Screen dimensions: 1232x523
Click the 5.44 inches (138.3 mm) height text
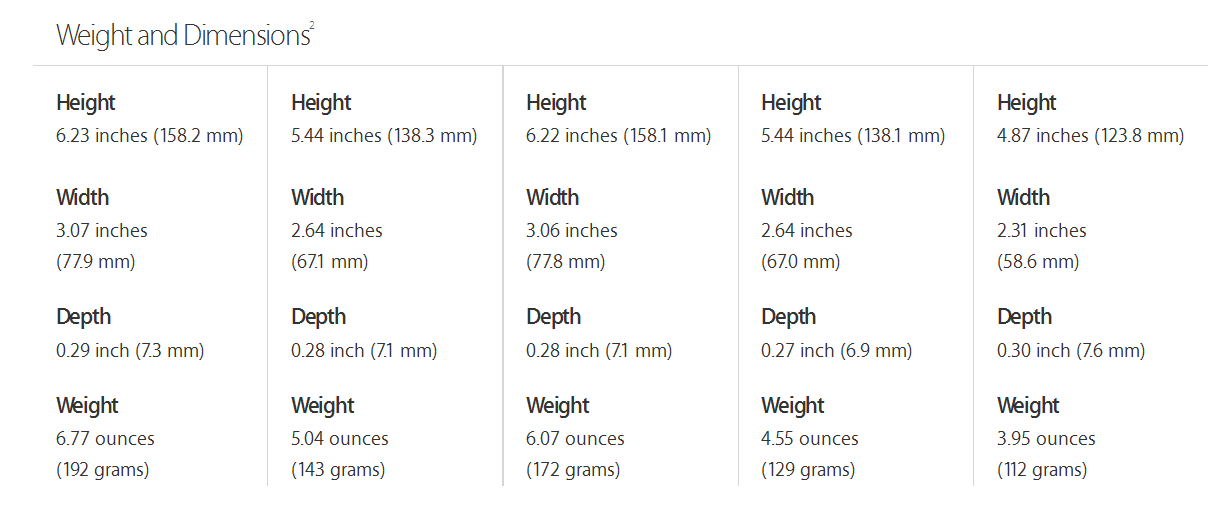click(384, 135)
